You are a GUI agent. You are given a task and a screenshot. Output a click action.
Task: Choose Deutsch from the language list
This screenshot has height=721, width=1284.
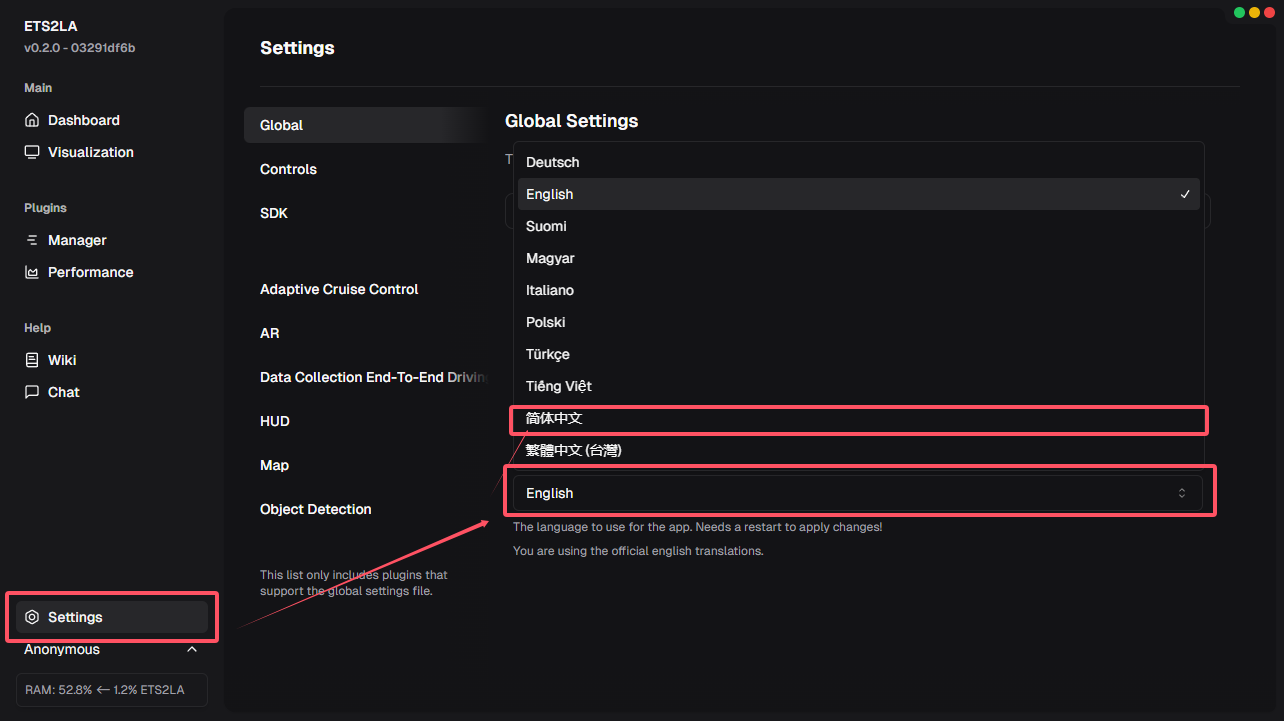(858, 162)
